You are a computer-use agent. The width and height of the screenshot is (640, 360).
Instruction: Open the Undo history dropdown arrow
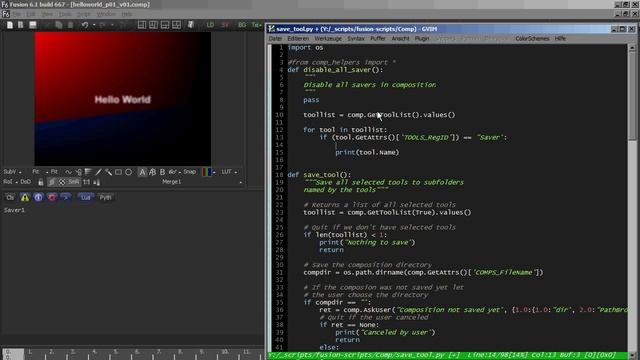tap(94, 25)
